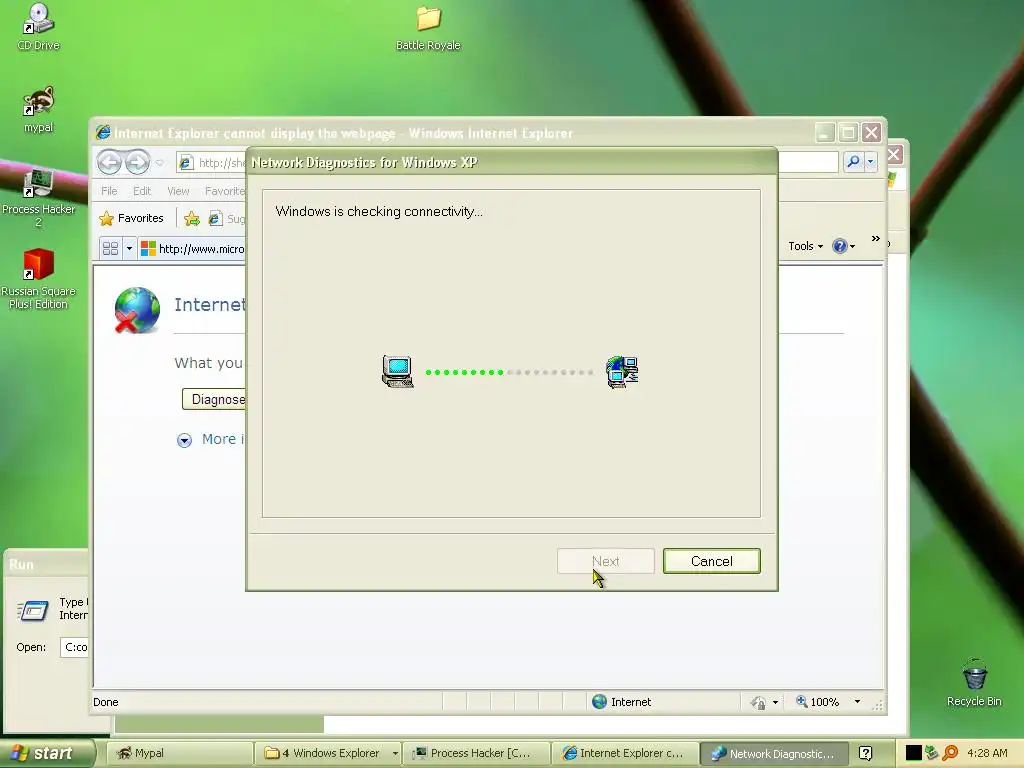Open Windows Explorer taskbar group
This screenshot has height=768, width=1024.
(x=327, y=753)
